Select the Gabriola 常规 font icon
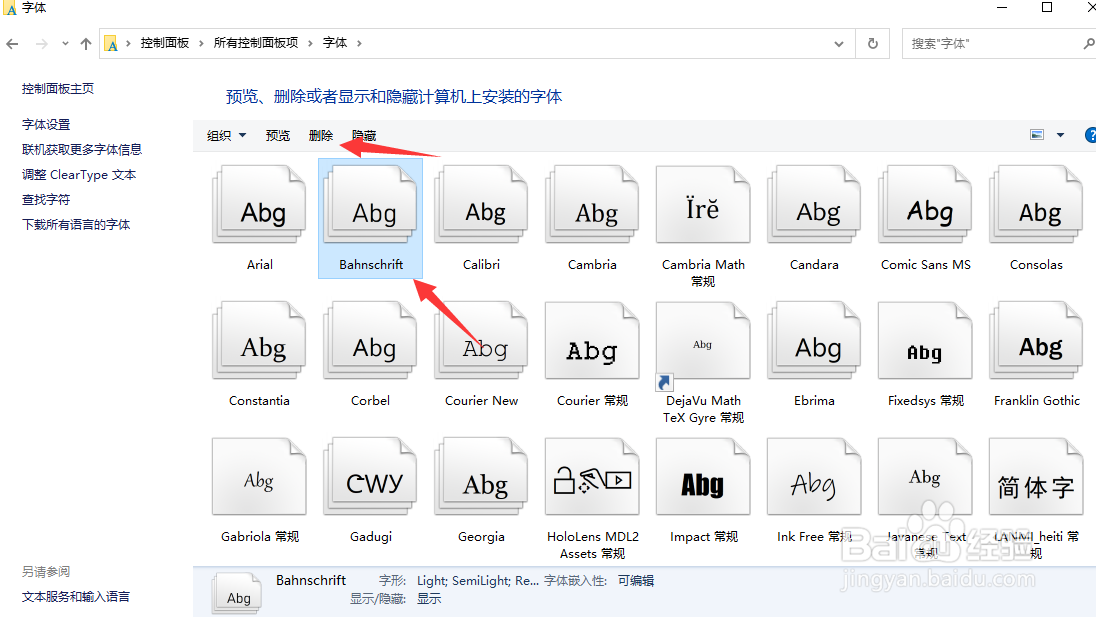This screenshot has width=1096, height=617. coord(259,477)
